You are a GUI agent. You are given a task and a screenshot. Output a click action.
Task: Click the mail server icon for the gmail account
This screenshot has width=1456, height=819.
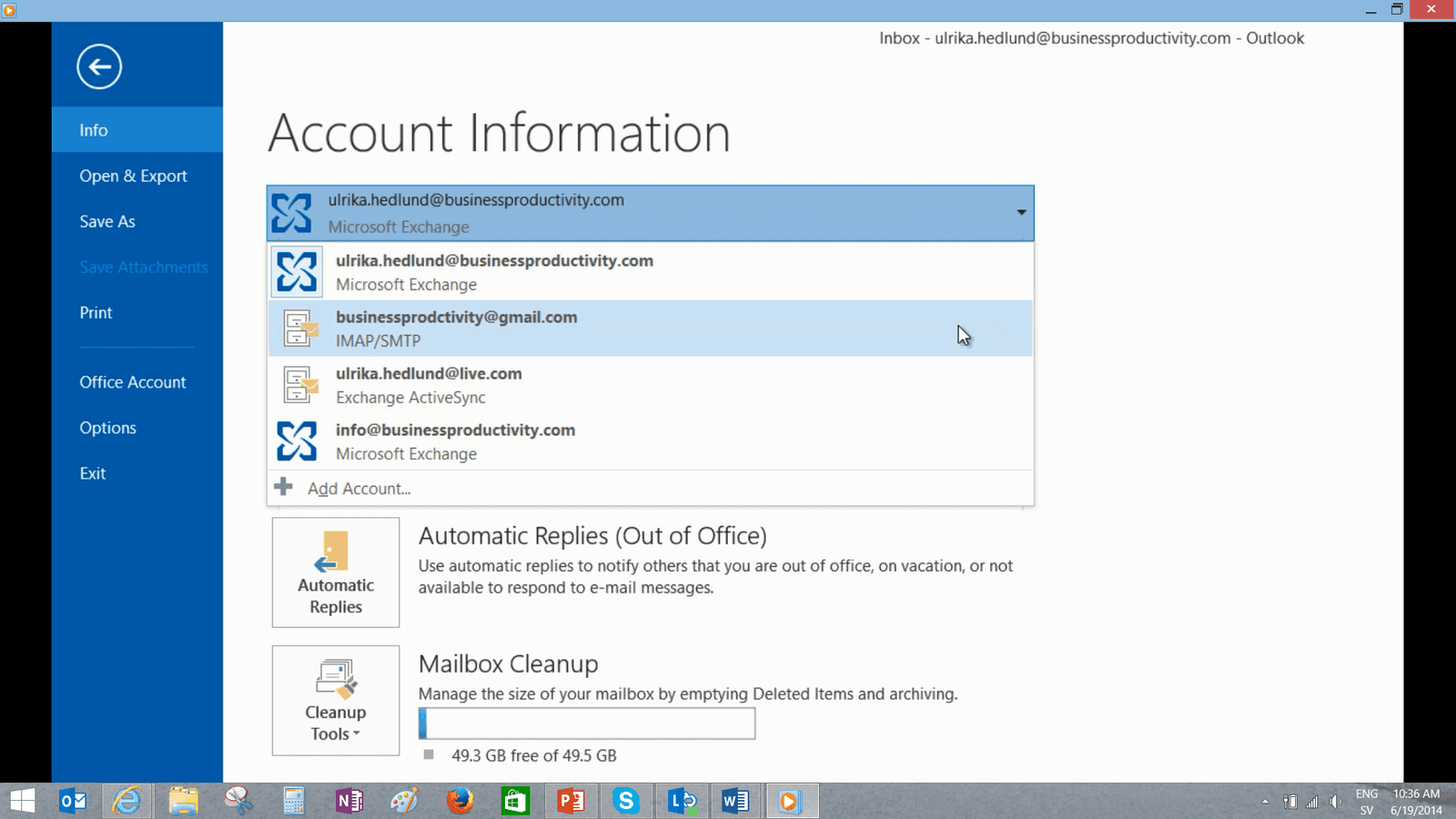click(300, 329)
